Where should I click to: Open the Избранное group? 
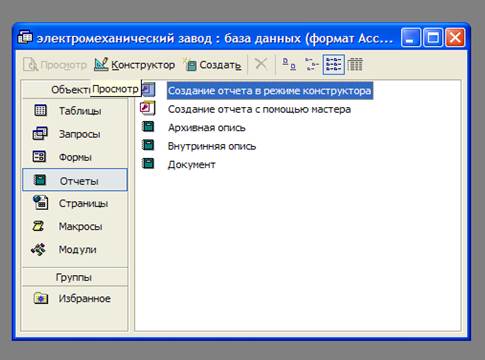click(75, 298)
